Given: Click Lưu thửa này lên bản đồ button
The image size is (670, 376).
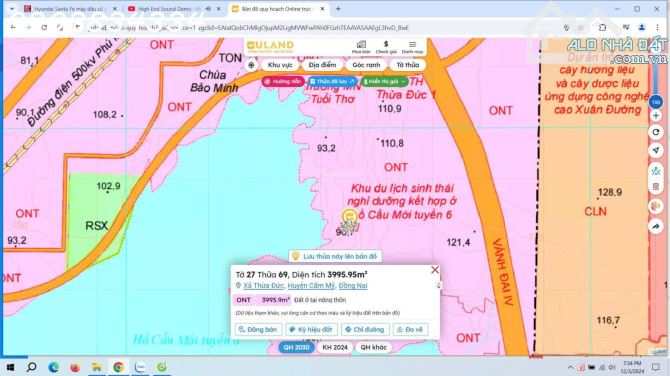Looking at the screenshot, I should coord(335,256).
